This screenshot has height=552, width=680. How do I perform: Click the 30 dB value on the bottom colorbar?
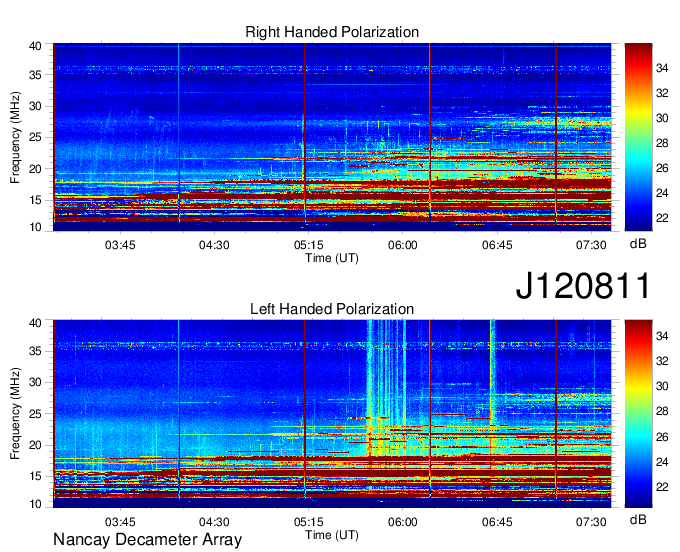[662, 386]
